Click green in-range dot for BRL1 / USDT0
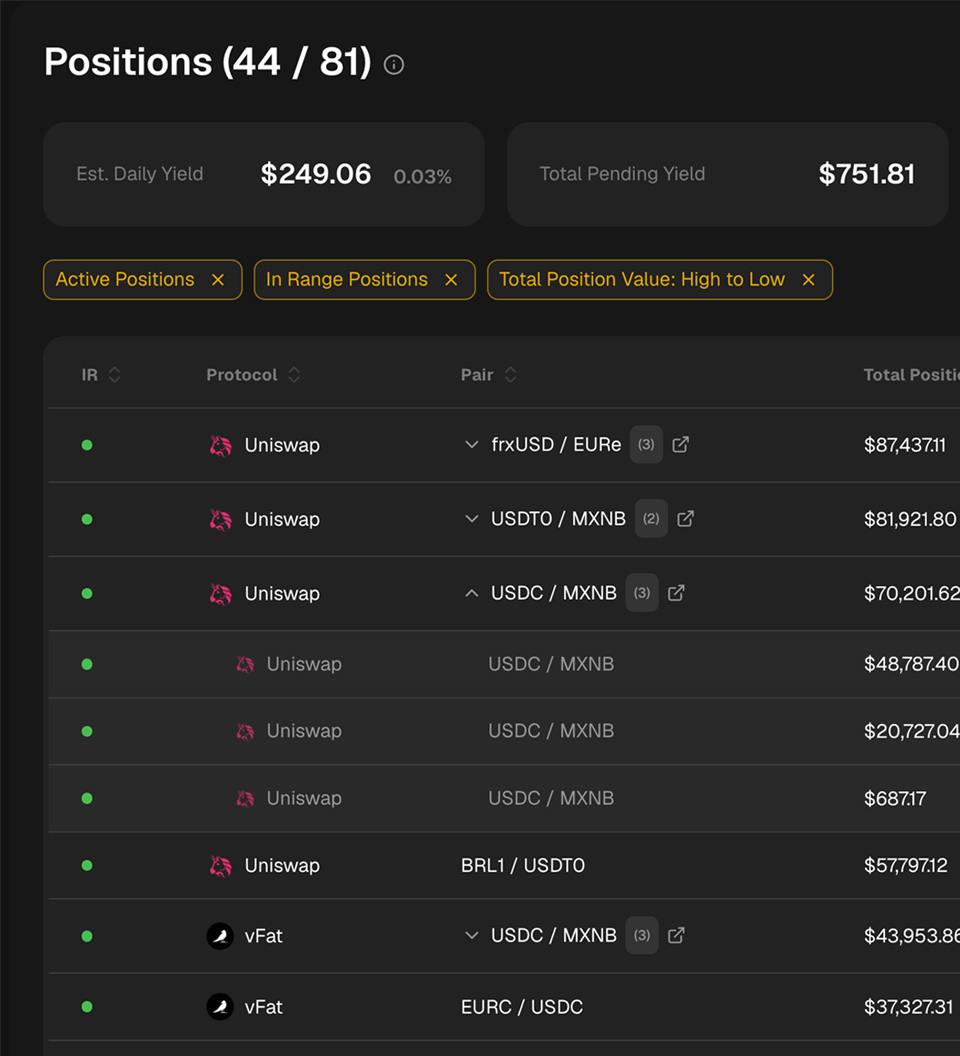Image resolution: width=960 pixels, height=1056 pixels. (x=87, y=865)
